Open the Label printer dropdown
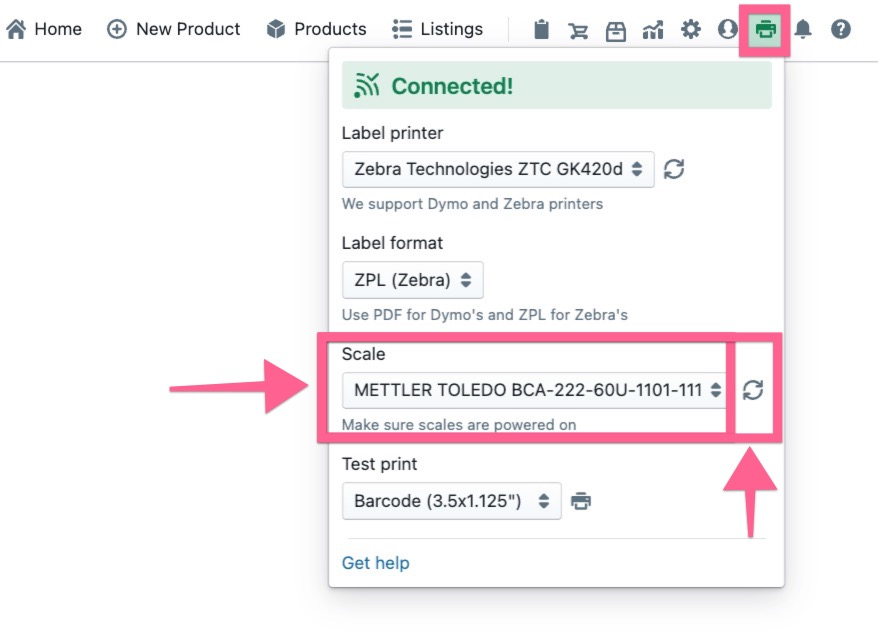The image size is (878, 632). click(497, 169)
